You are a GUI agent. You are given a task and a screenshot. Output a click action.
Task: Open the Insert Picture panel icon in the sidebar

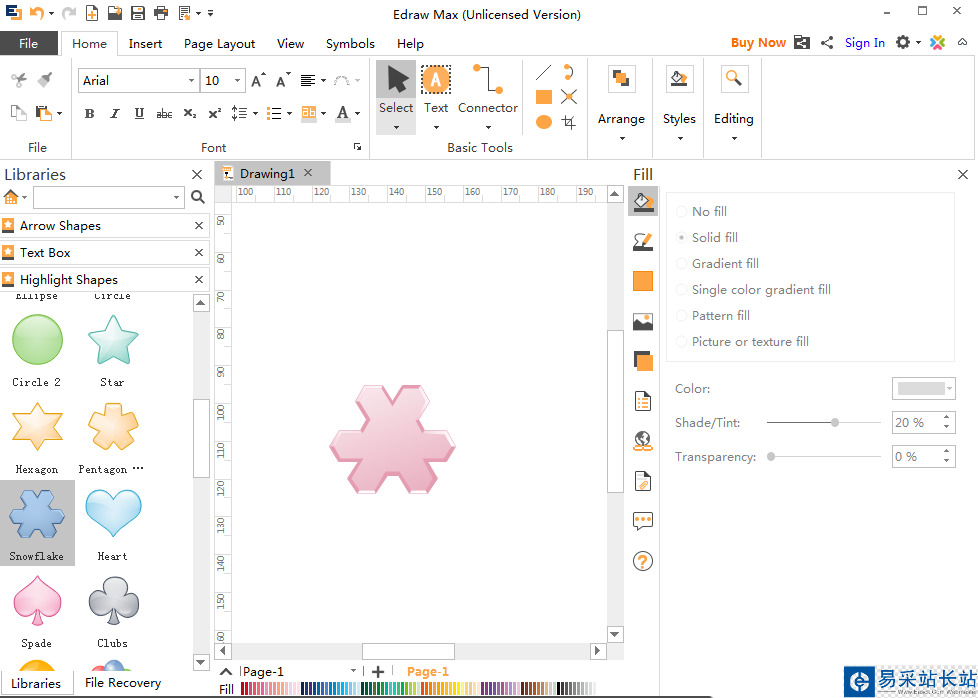tap(642, 321)
